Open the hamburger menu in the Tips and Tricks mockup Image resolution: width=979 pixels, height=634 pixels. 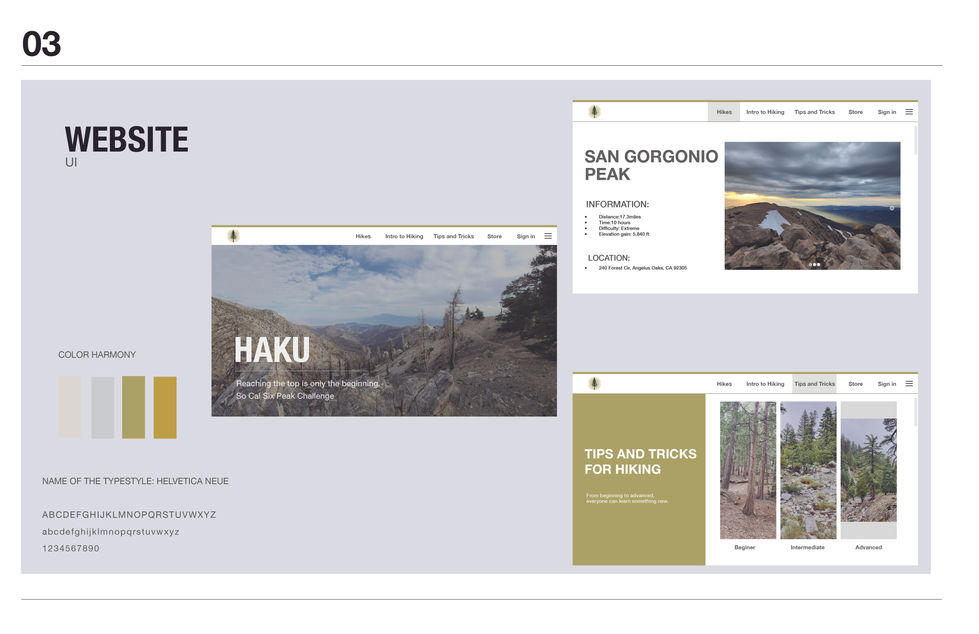click(909, 384)
